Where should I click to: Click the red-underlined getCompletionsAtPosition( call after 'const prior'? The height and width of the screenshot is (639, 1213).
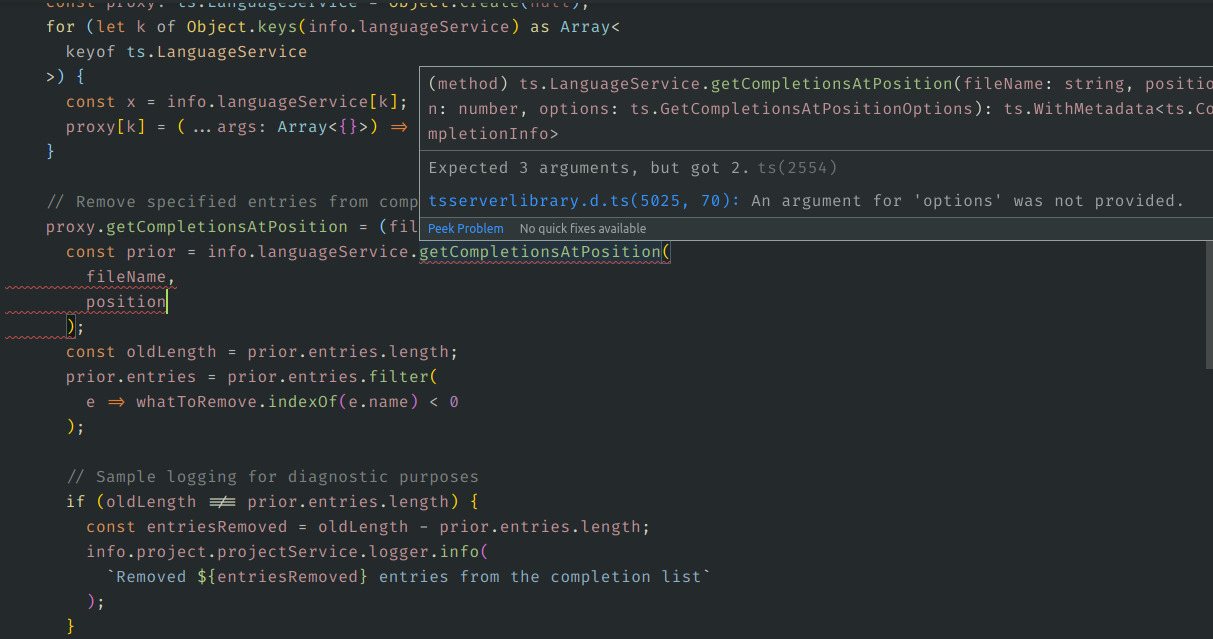click(544, 252)
